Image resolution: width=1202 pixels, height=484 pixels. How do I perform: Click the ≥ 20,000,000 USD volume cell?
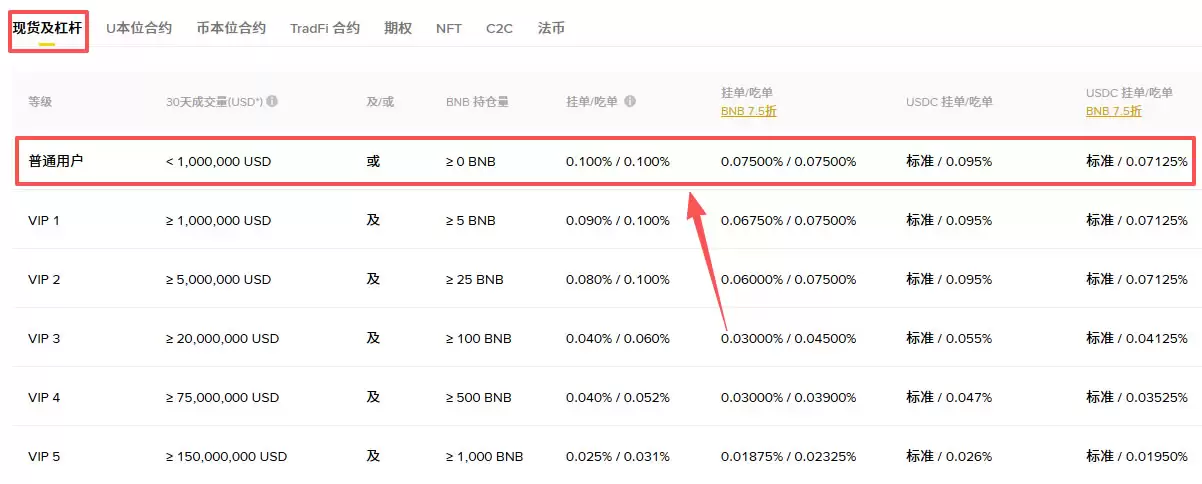click(222, 338)
